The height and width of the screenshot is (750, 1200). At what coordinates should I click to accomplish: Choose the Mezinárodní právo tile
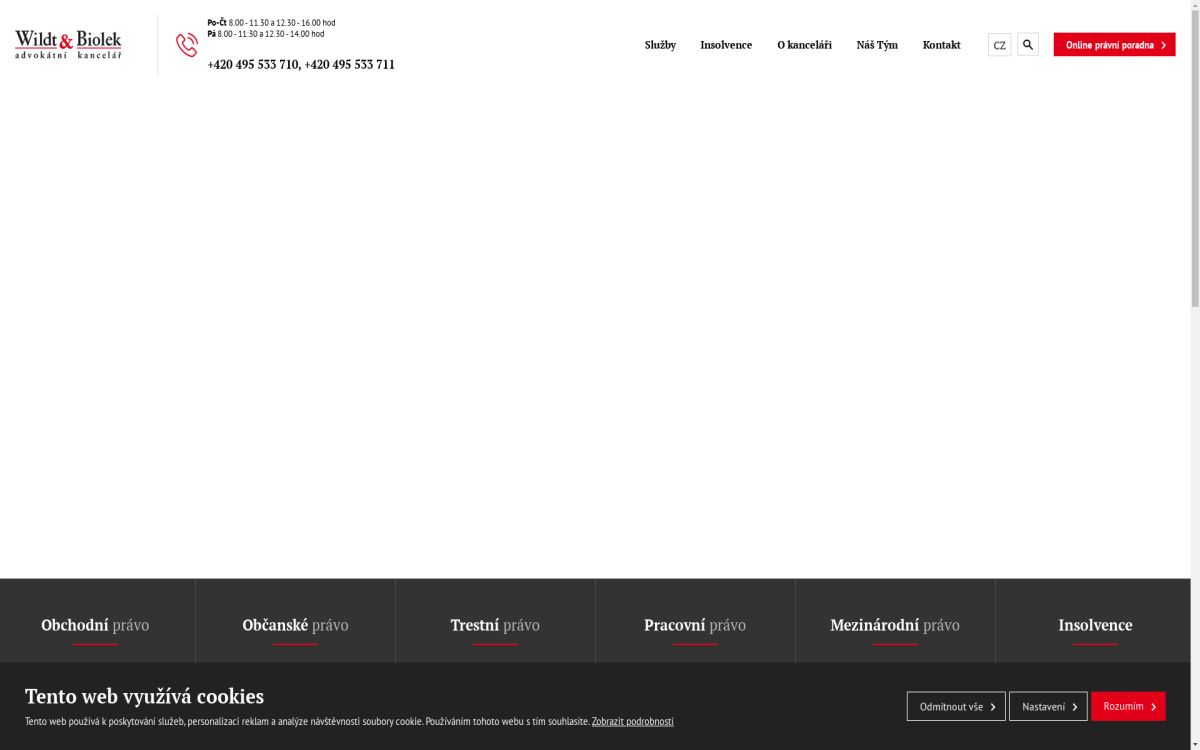(x=895, y=625)
